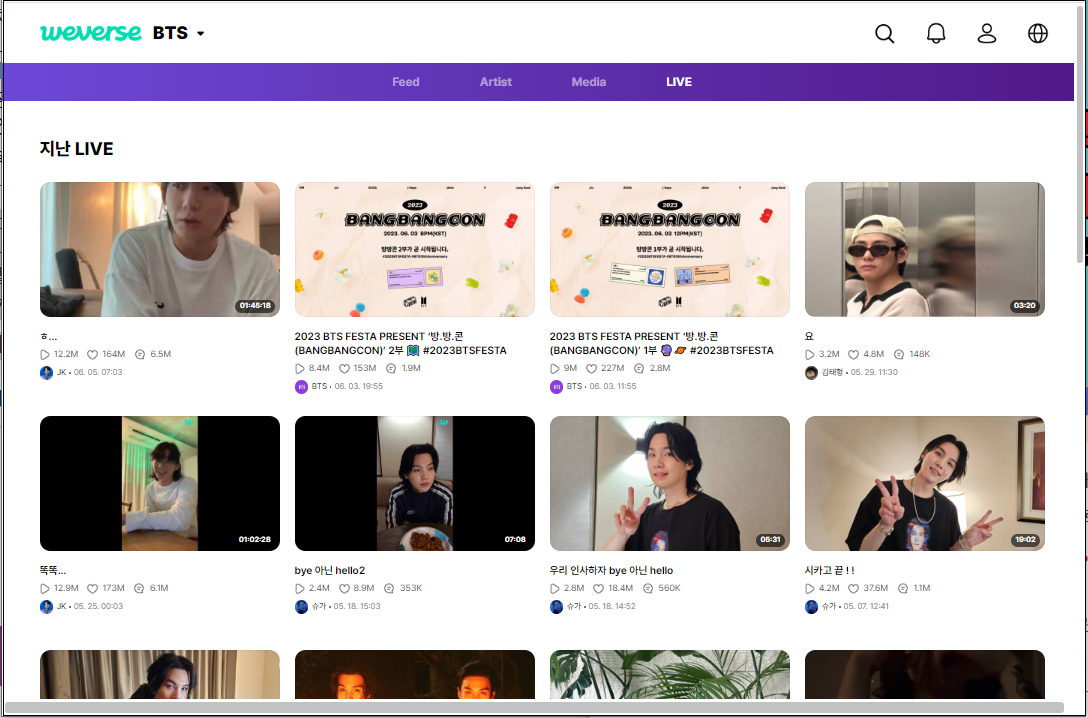Click 슈가's avatar under the 시카고 끝!! video

[x=811, y=606]
